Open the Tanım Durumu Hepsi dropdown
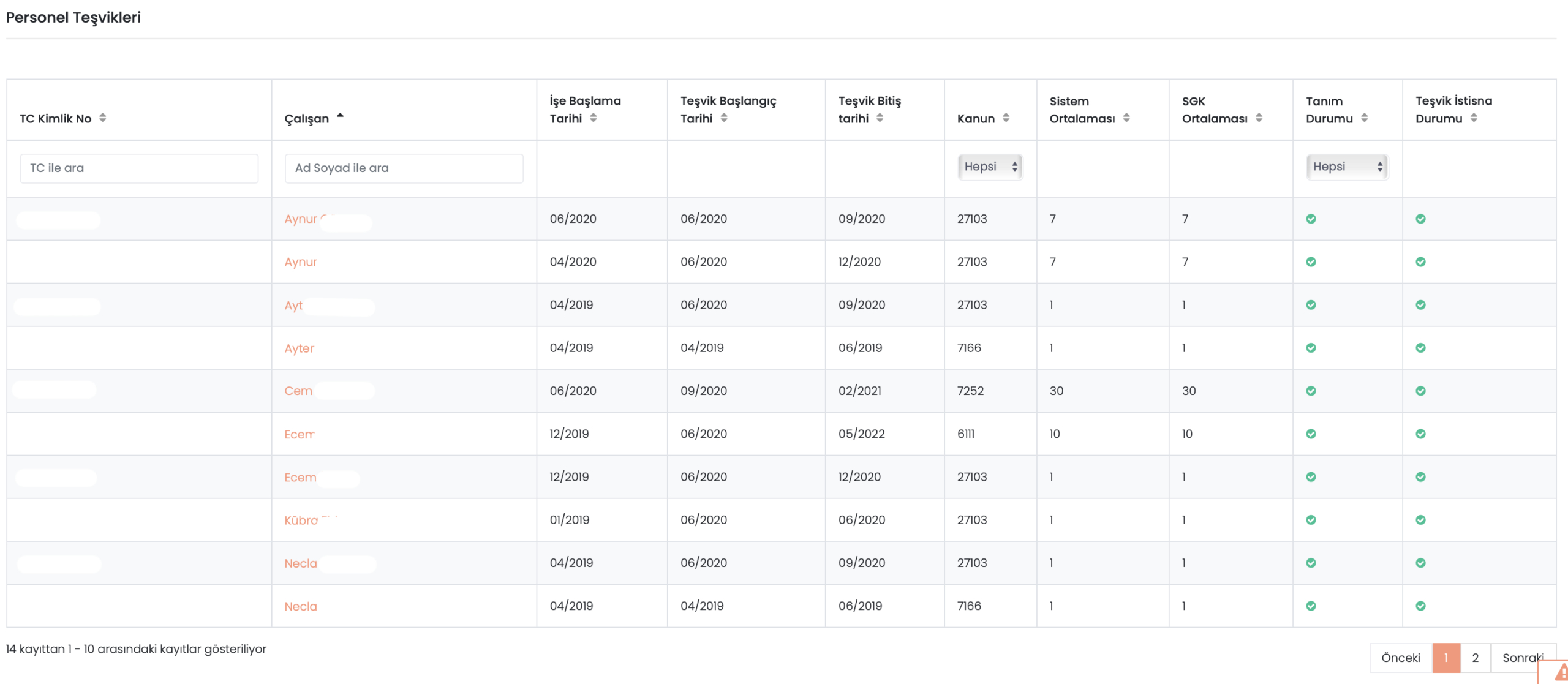1568x684 pixels. click(x=1347, y=167)
